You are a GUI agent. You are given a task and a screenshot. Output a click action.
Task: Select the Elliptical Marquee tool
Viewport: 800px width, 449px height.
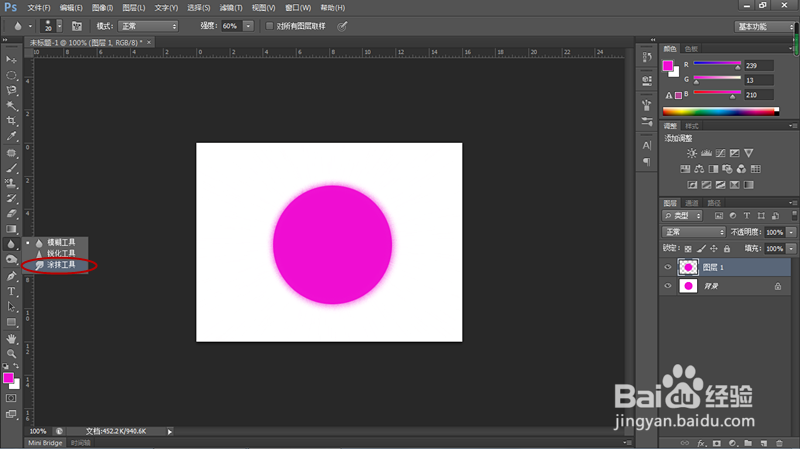(x=11, y=76)
